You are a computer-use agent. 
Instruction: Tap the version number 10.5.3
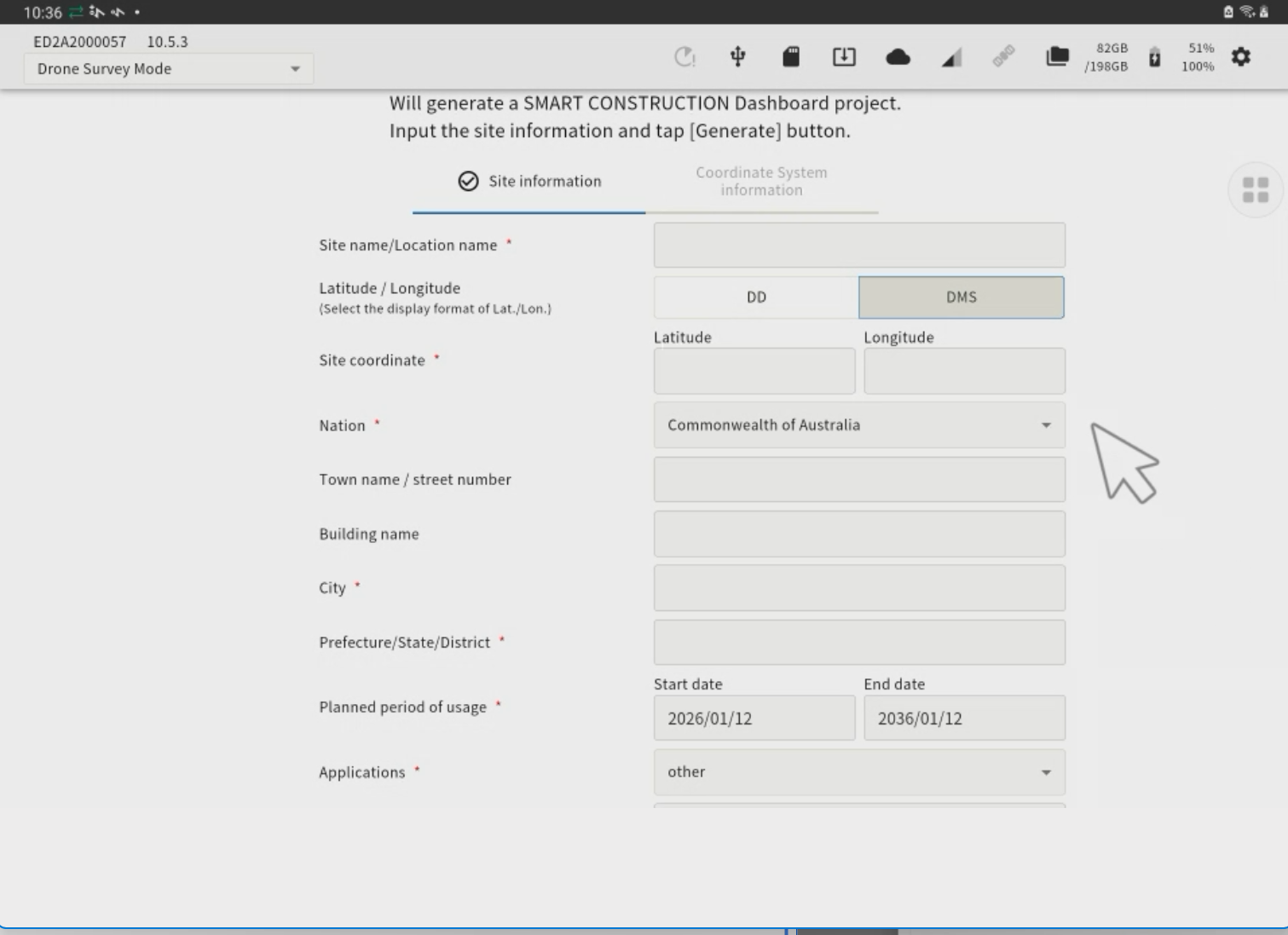pos(167,42)
